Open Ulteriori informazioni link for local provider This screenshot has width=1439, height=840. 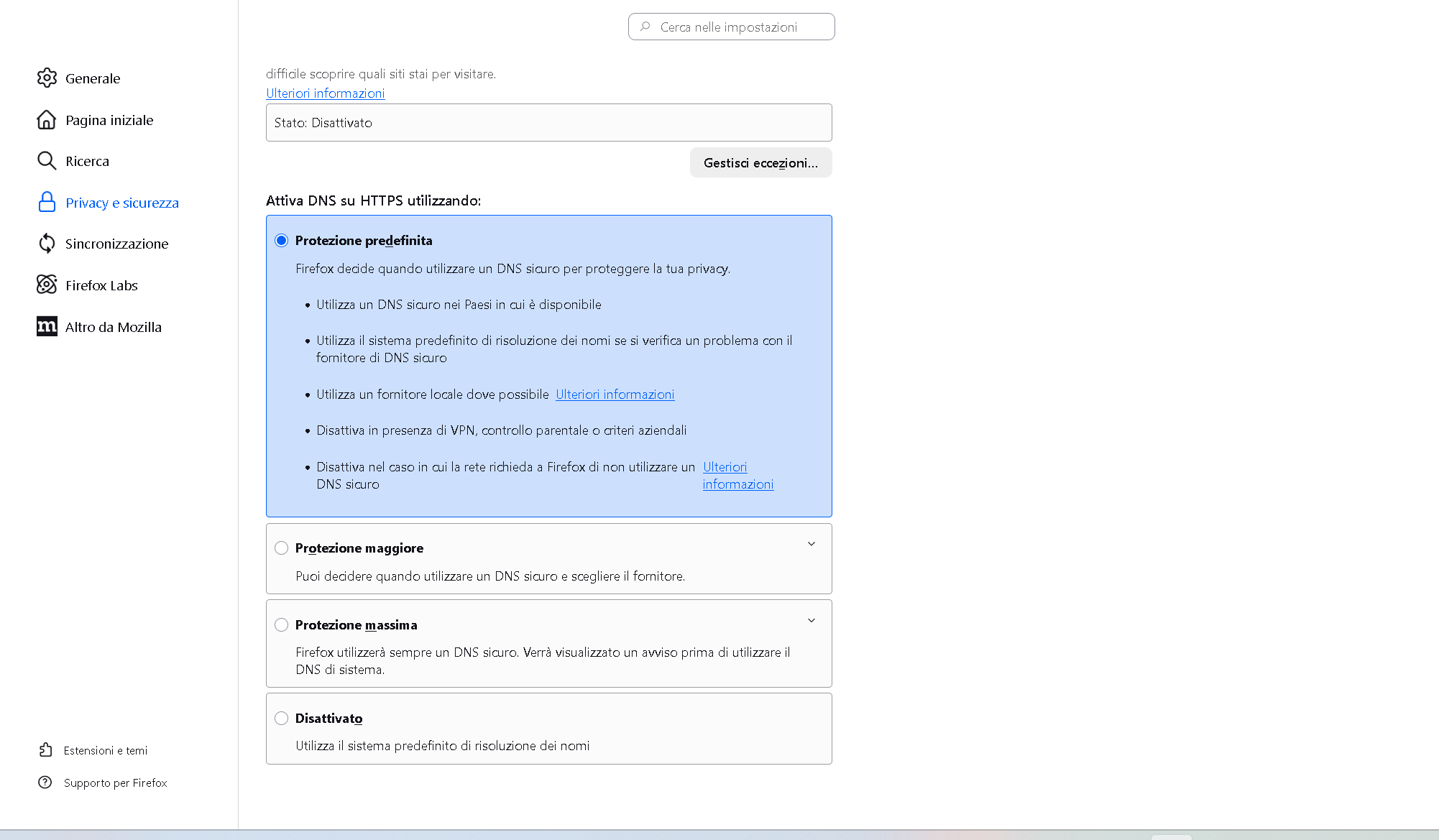pos(615,394)
